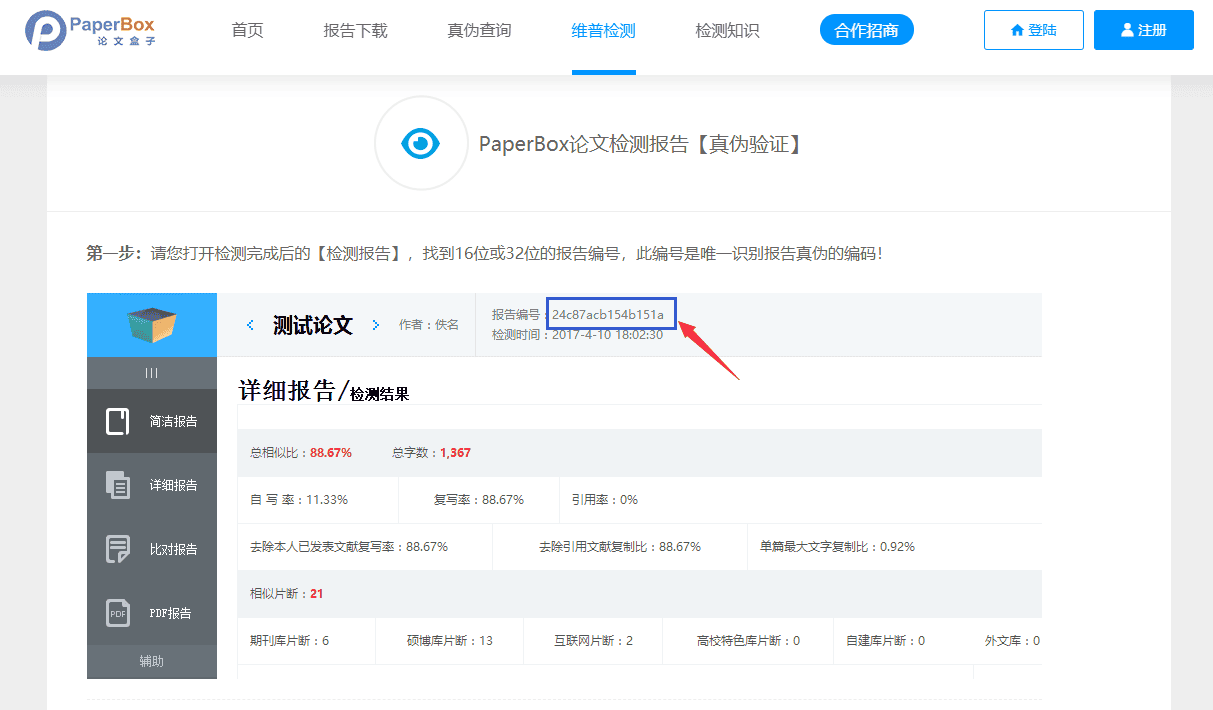Select the 维普检测 tab
The height and width of the screenshot is (710, 1213).
pos(603,30)
